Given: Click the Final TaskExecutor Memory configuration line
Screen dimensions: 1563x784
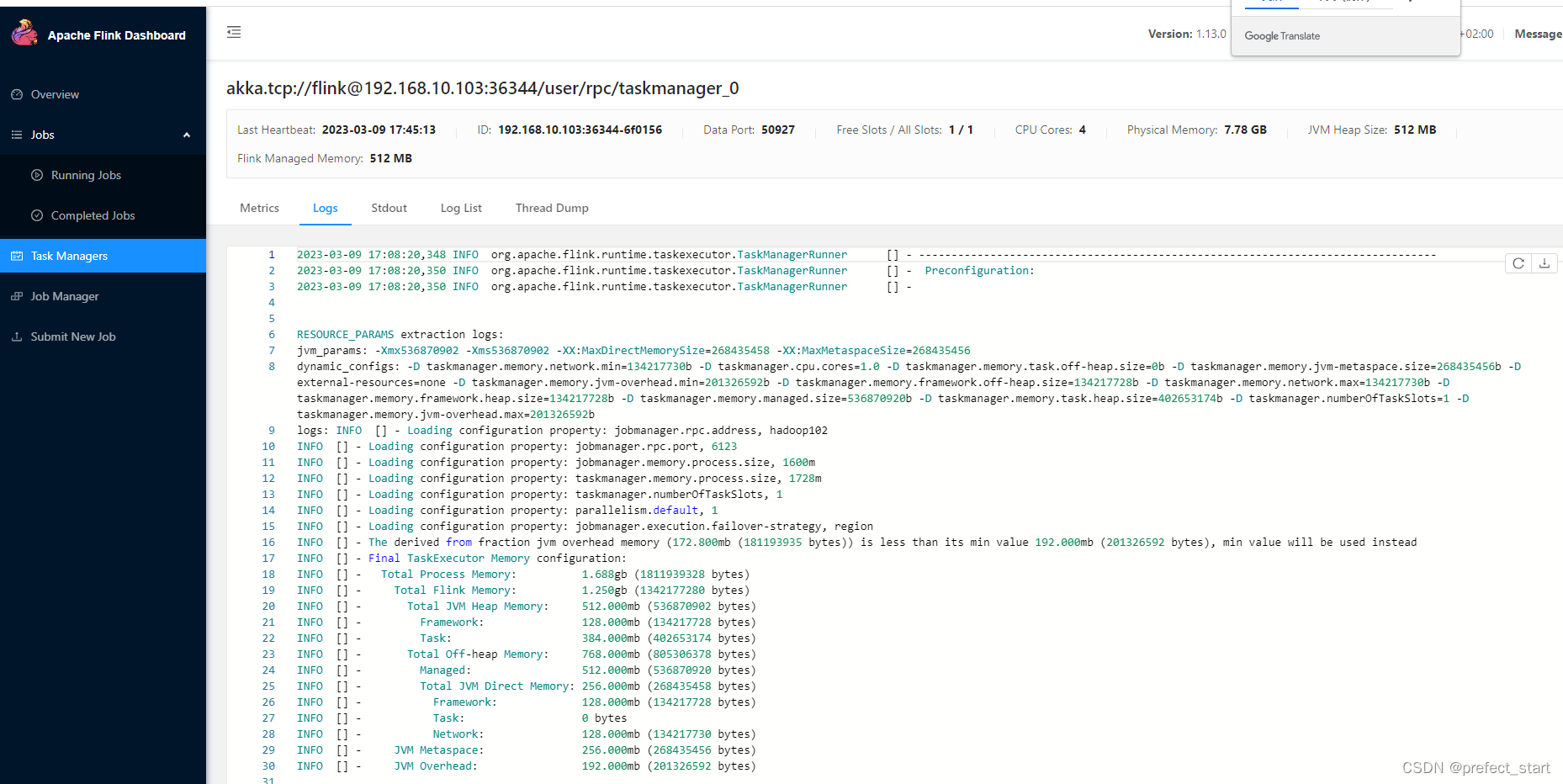Looking at the screenshot, I should pos(462,559).
